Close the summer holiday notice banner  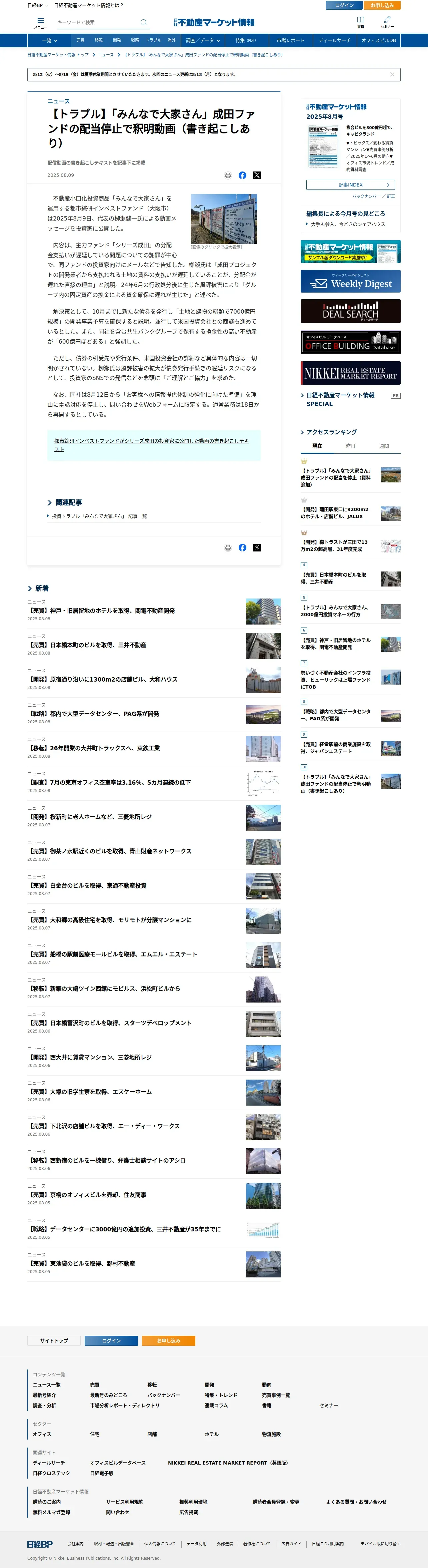[x=392, y=74]
